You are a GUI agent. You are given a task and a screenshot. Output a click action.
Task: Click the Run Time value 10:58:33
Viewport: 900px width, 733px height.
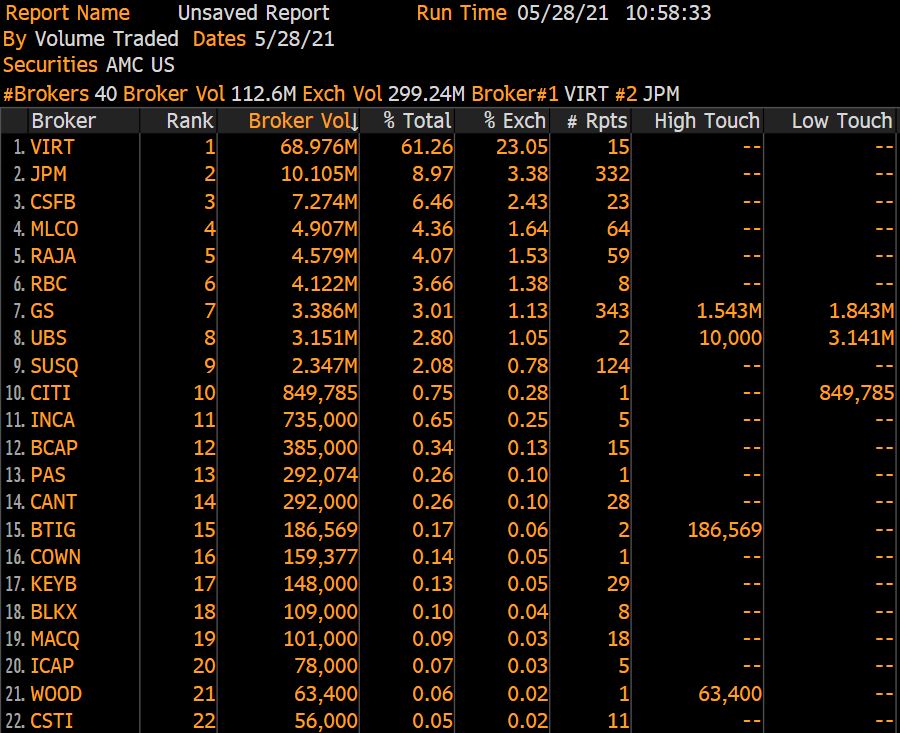click(668, 13)
